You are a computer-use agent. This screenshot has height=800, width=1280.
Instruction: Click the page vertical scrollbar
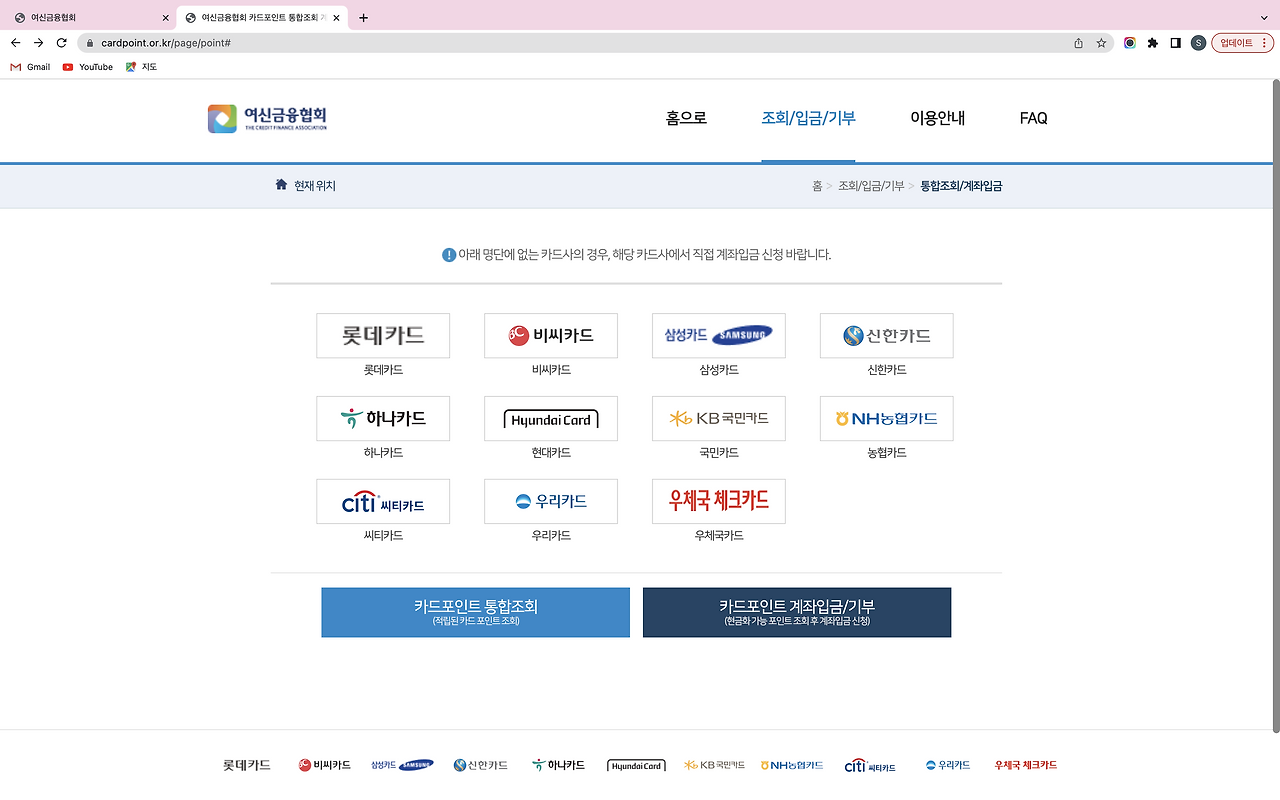[1274, 405]
